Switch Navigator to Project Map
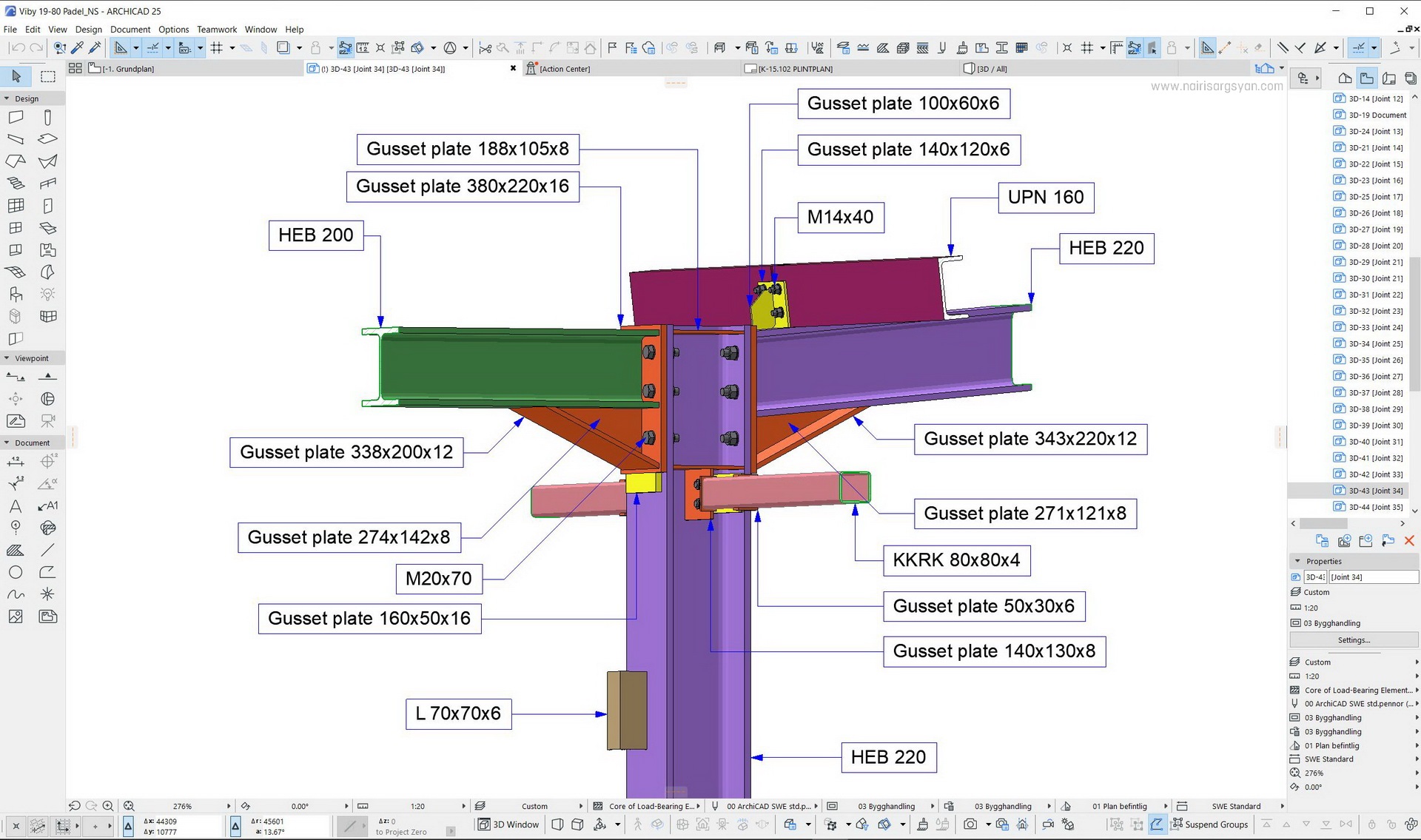Image resolution: width=1421 pixels, height=840 pixels. pos(1346,78)
